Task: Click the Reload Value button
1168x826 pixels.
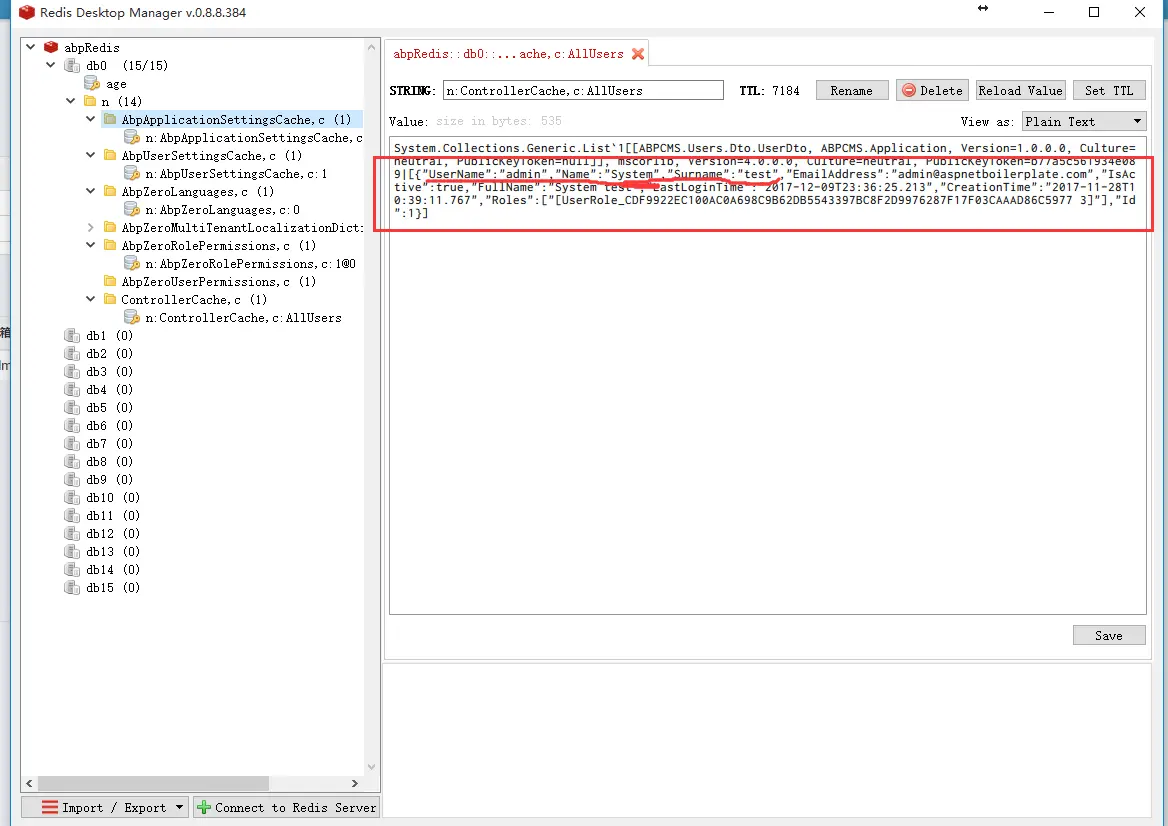Action: coord(1021,90)
